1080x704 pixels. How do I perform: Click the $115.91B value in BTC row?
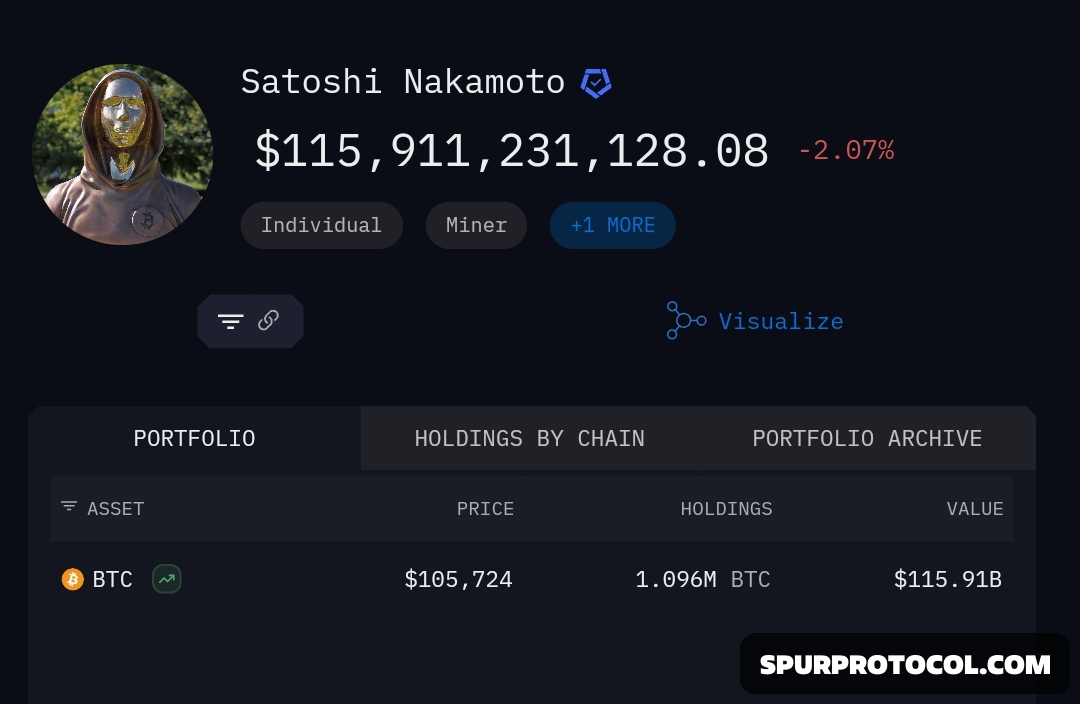[948, 579]
